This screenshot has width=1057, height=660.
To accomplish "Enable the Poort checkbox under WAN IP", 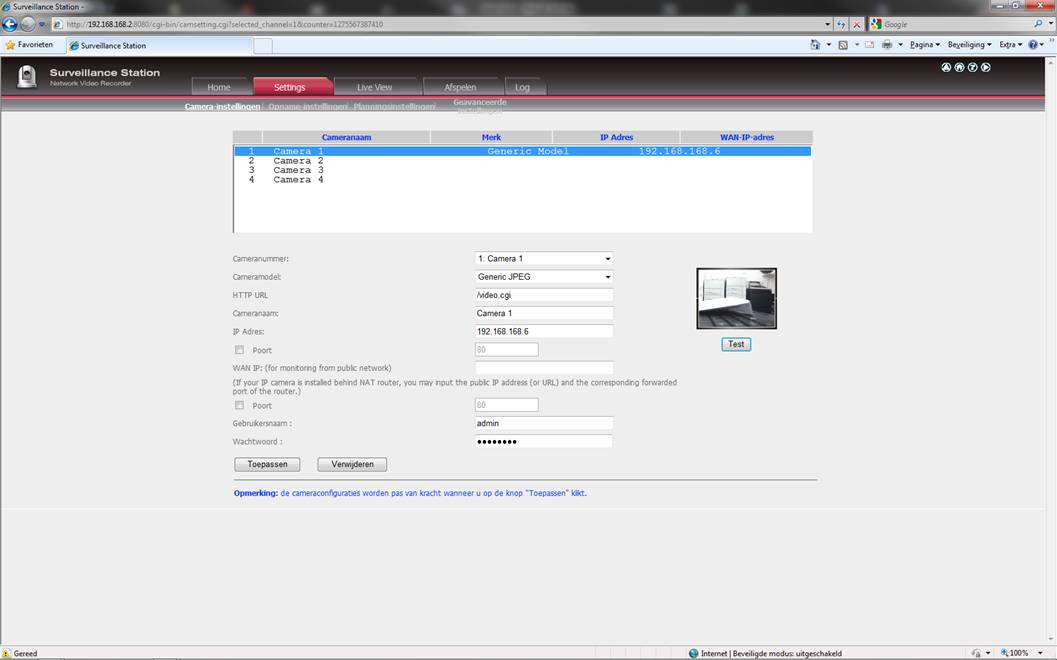I will [239, 405].
